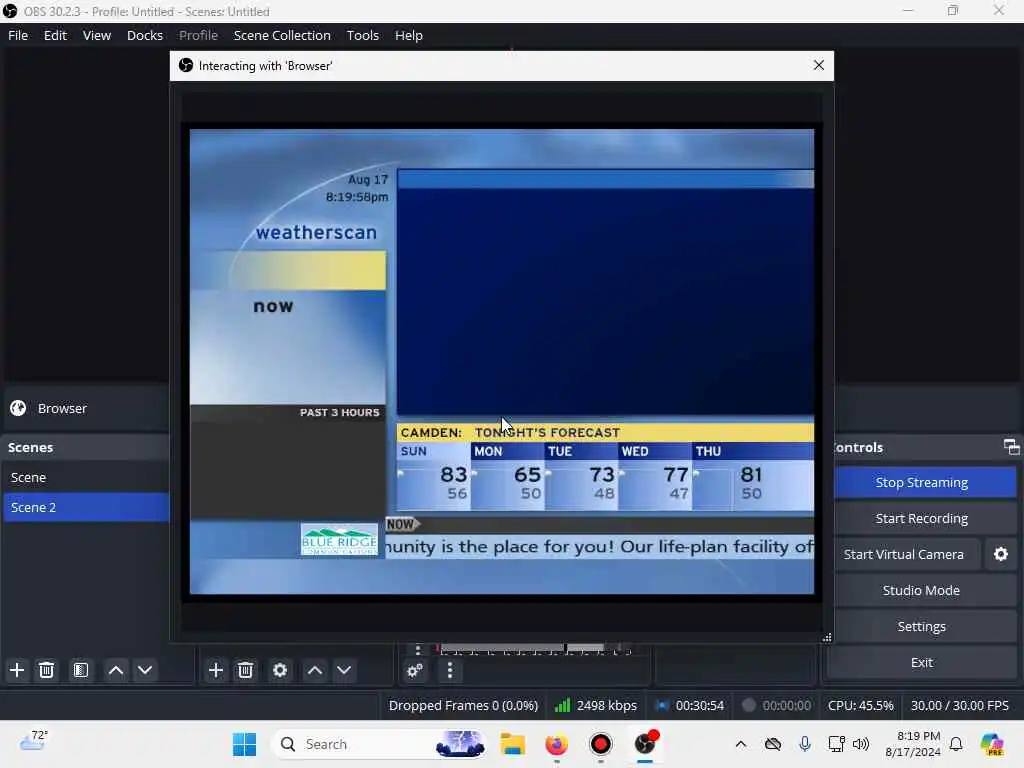Open scene filters icon
Viewport: 1024px width, 768px height.
81,671
